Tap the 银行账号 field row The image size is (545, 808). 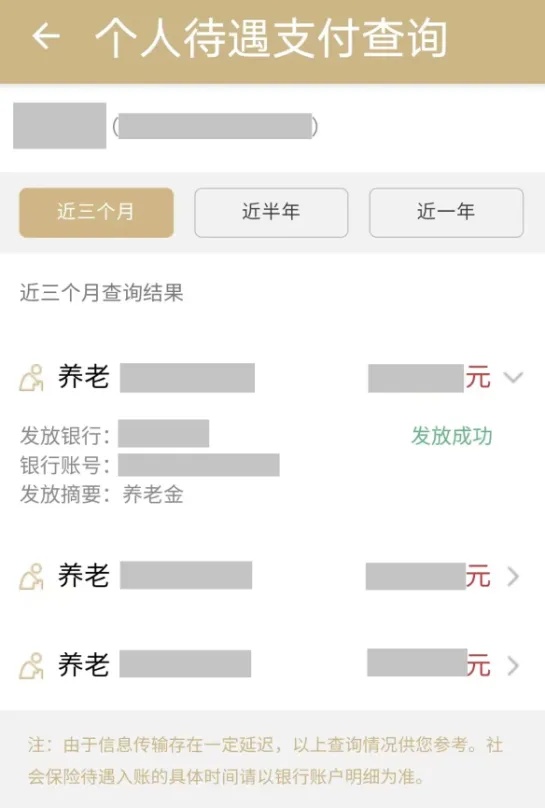149,465
